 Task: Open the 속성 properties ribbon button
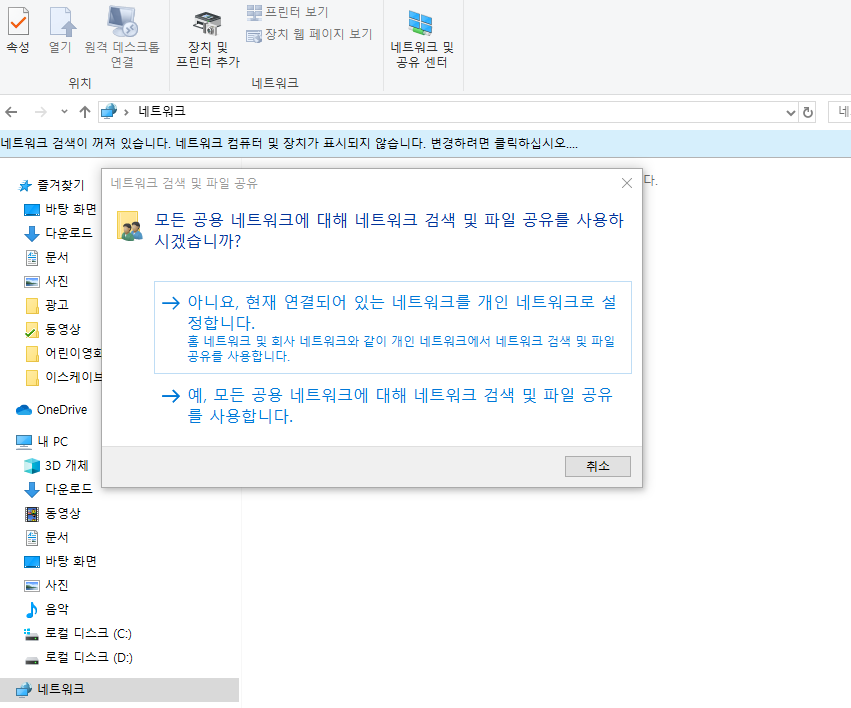tap(18, 30)
